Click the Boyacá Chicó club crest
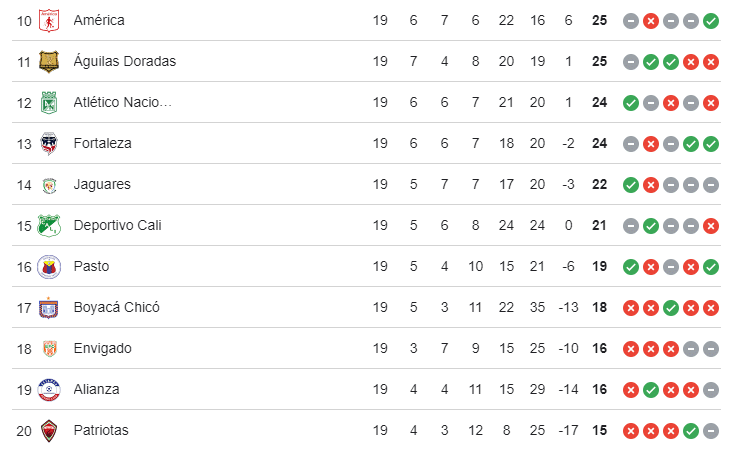The height and width of the screenshot is (452, 744). (49, 308)
